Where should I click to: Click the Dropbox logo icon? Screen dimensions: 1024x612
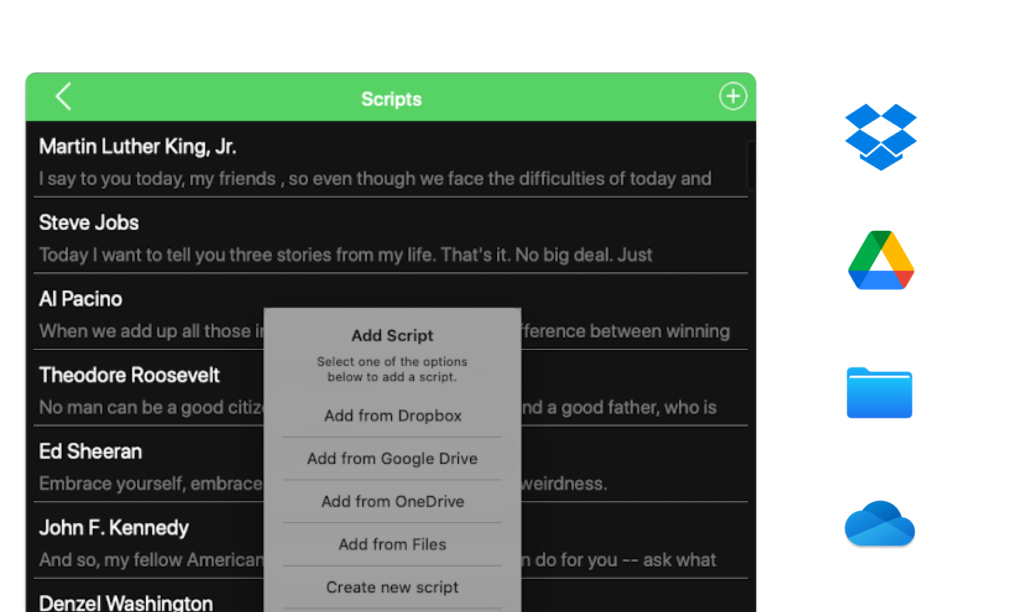(x=880, y=136)
